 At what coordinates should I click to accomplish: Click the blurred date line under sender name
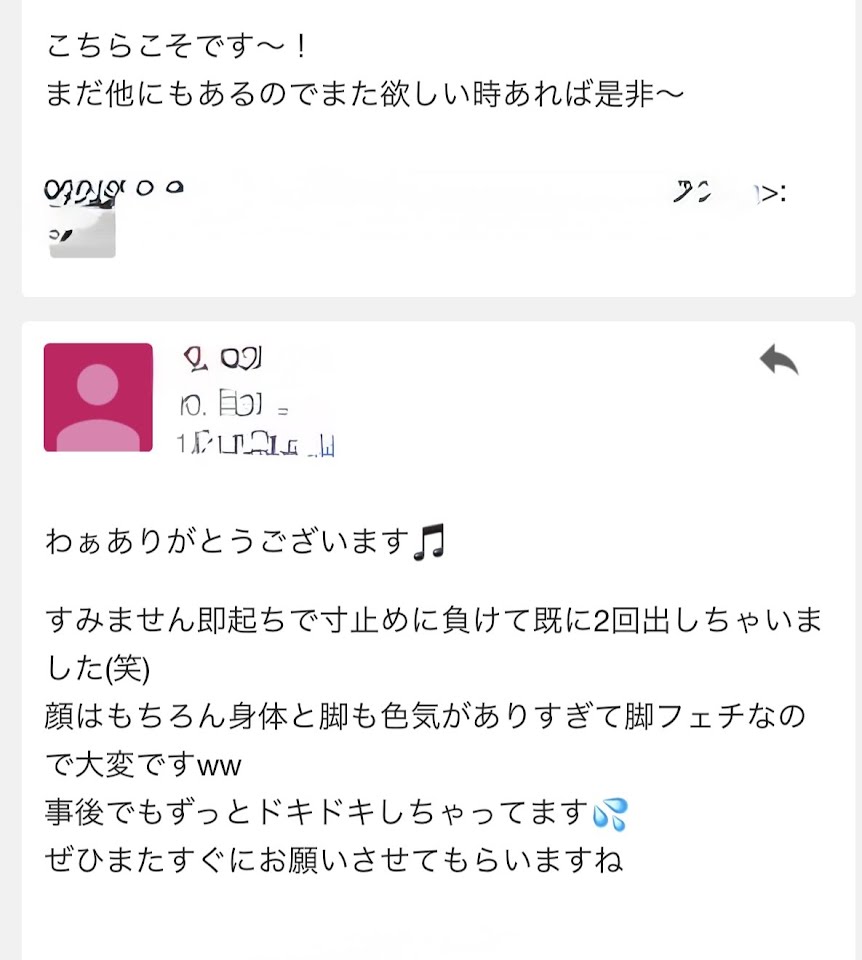pos(234,406)
